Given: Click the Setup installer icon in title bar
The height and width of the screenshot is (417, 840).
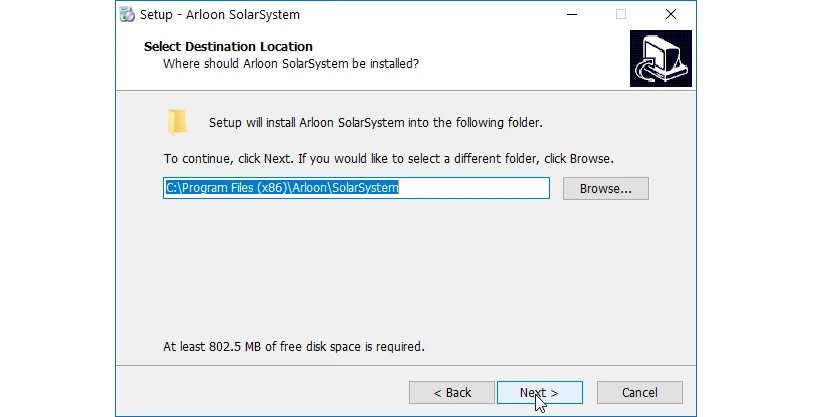Looking at the screenshot, I should [x=127, y=15].
